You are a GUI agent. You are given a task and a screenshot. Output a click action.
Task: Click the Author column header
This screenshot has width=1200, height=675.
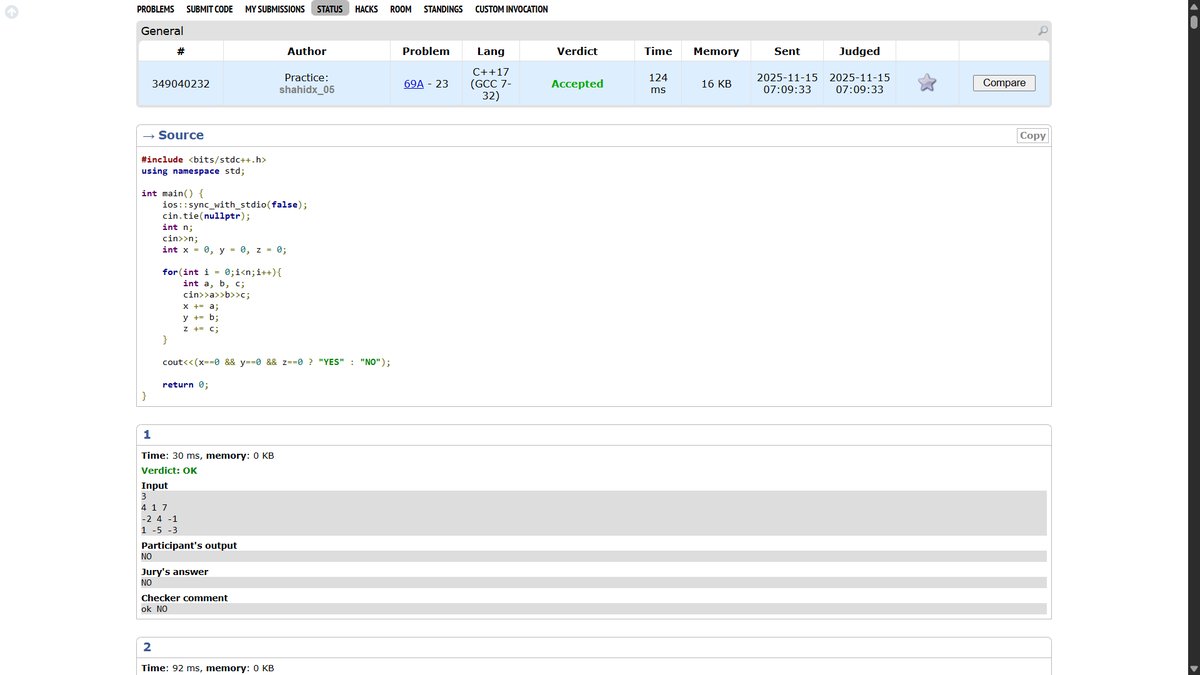pyautogui.click(x=307, y=51)
